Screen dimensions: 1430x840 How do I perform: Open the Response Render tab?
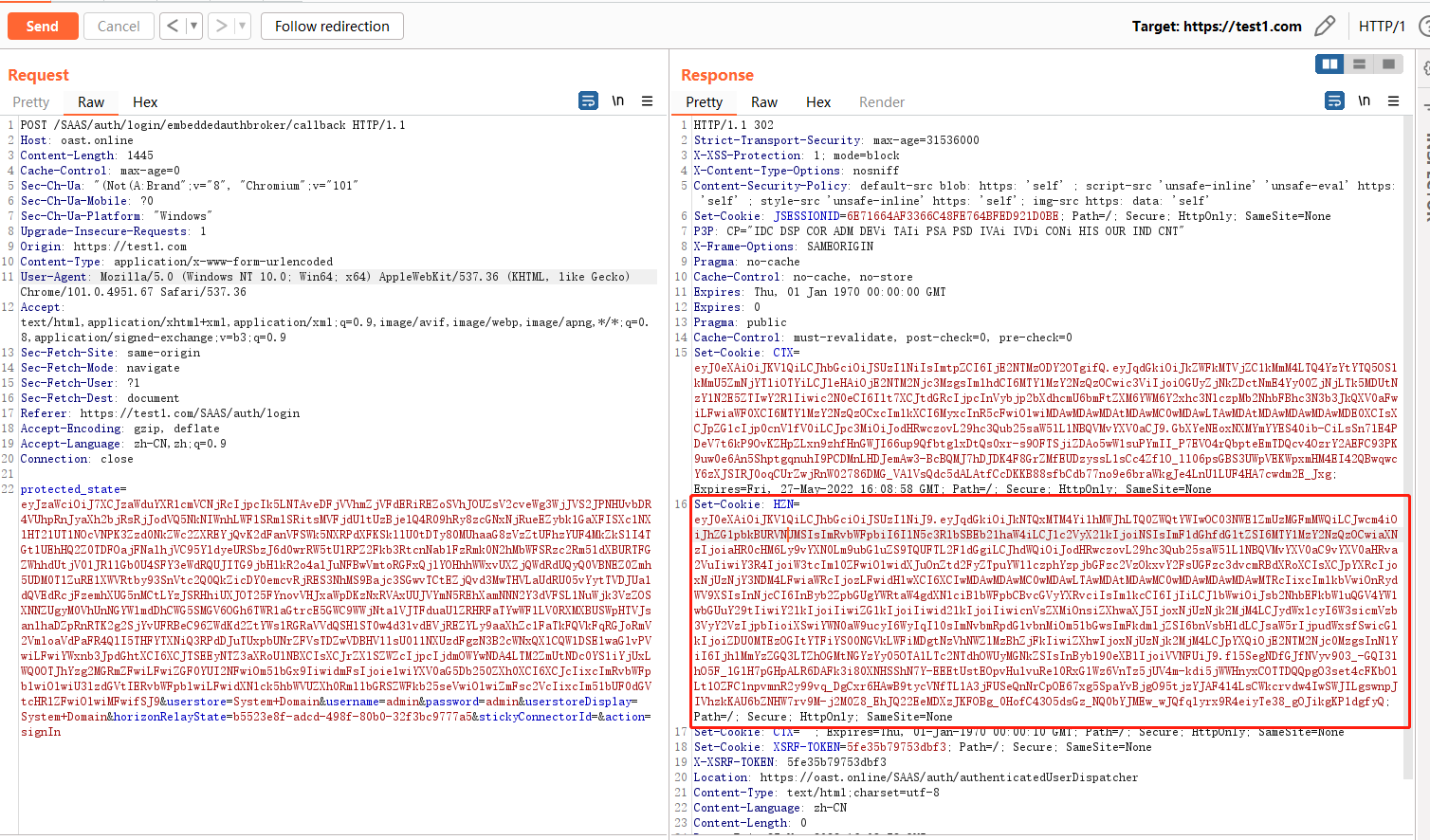pyautogui.click(x=882, y=101)
